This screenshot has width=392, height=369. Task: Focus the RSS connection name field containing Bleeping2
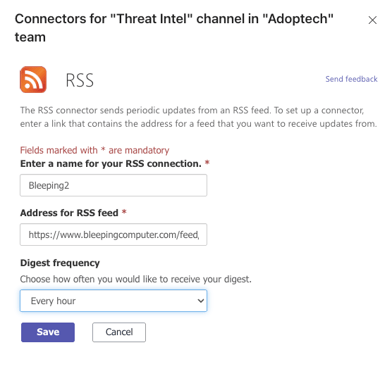tap(113, 185)
